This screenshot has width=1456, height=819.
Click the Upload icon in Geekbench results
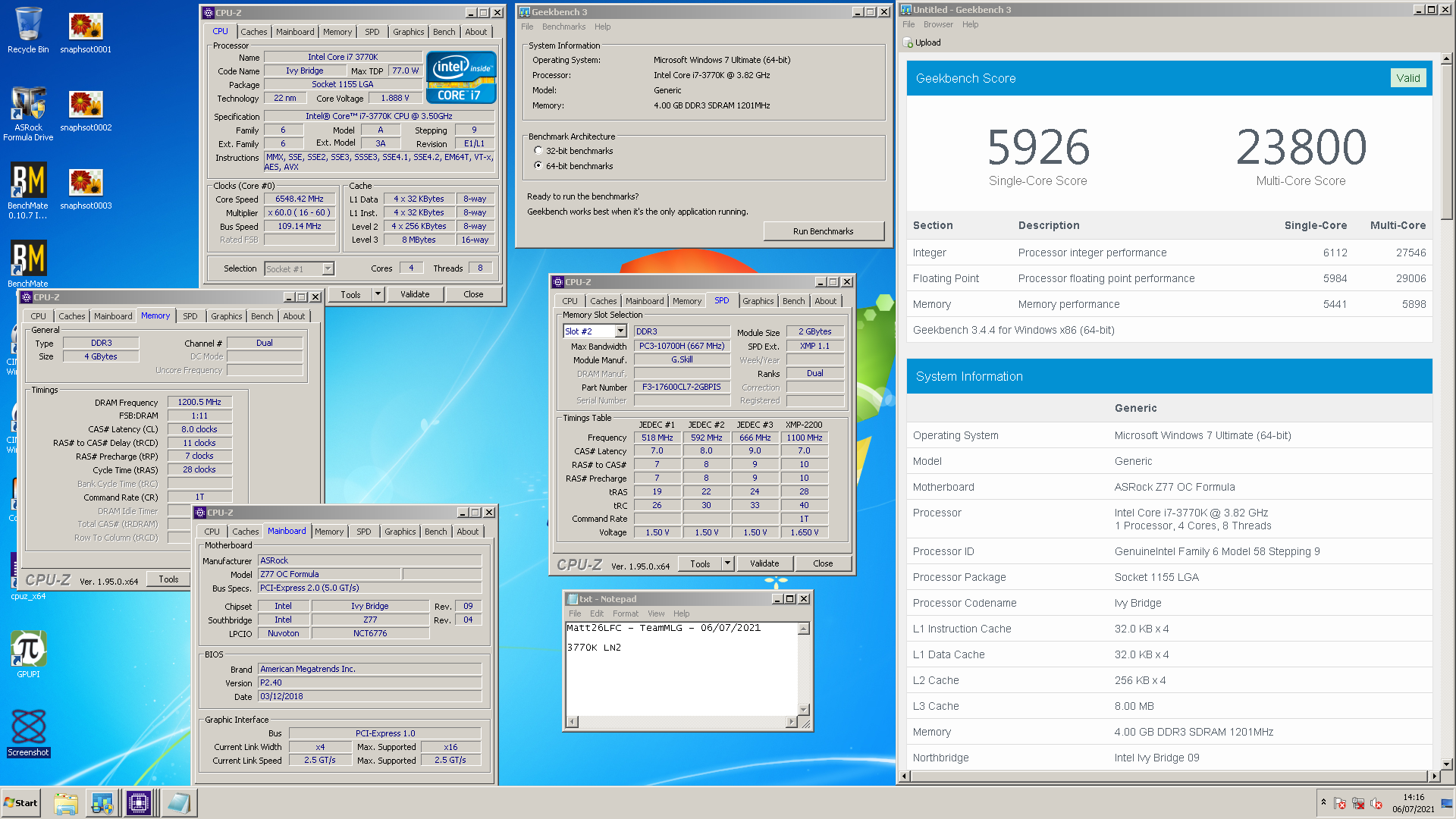(x=908, y=42)
